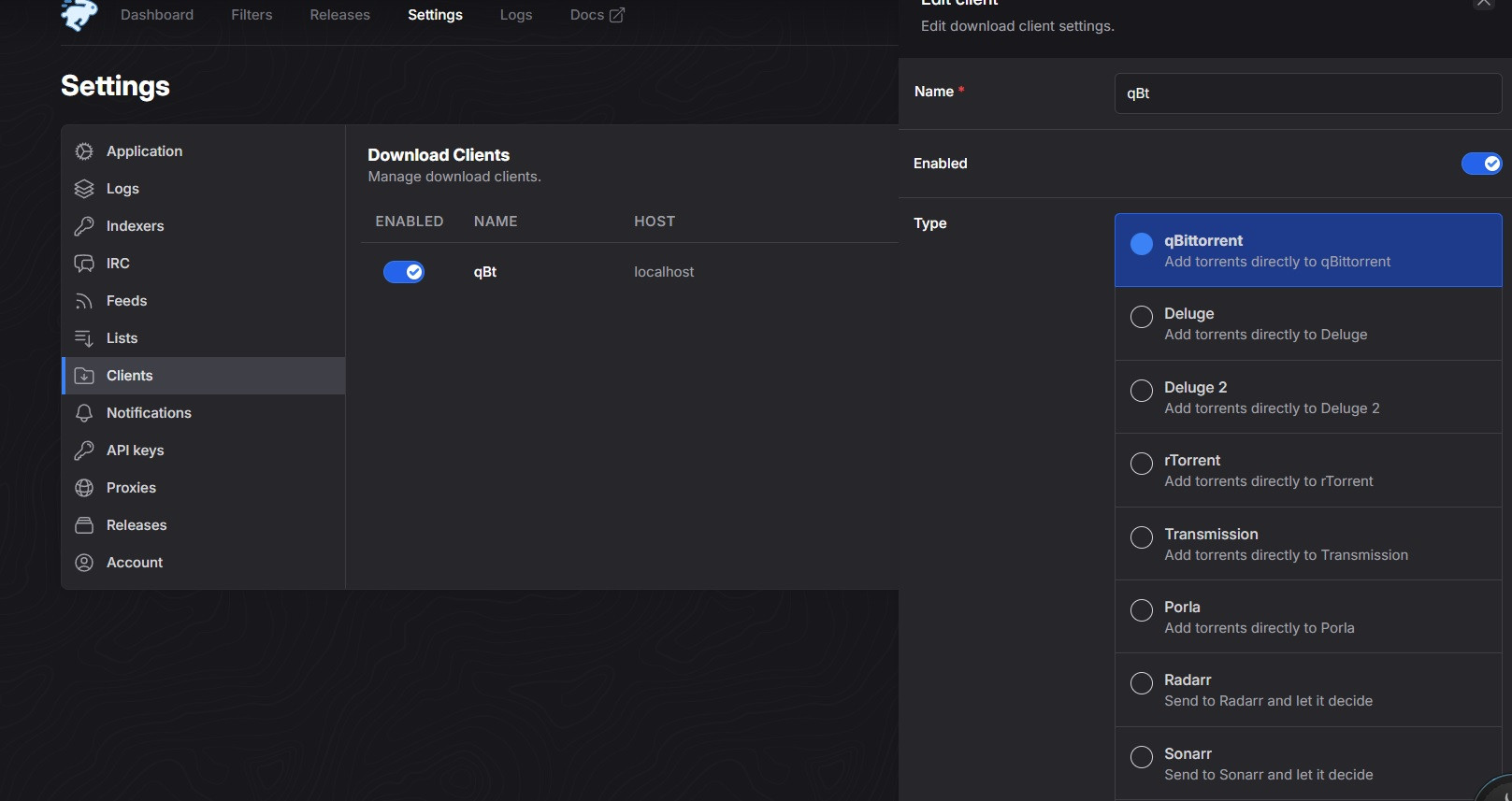The image size is (1512, 801).
Task: Click the Settings page heading
Action: pos(115,86)
